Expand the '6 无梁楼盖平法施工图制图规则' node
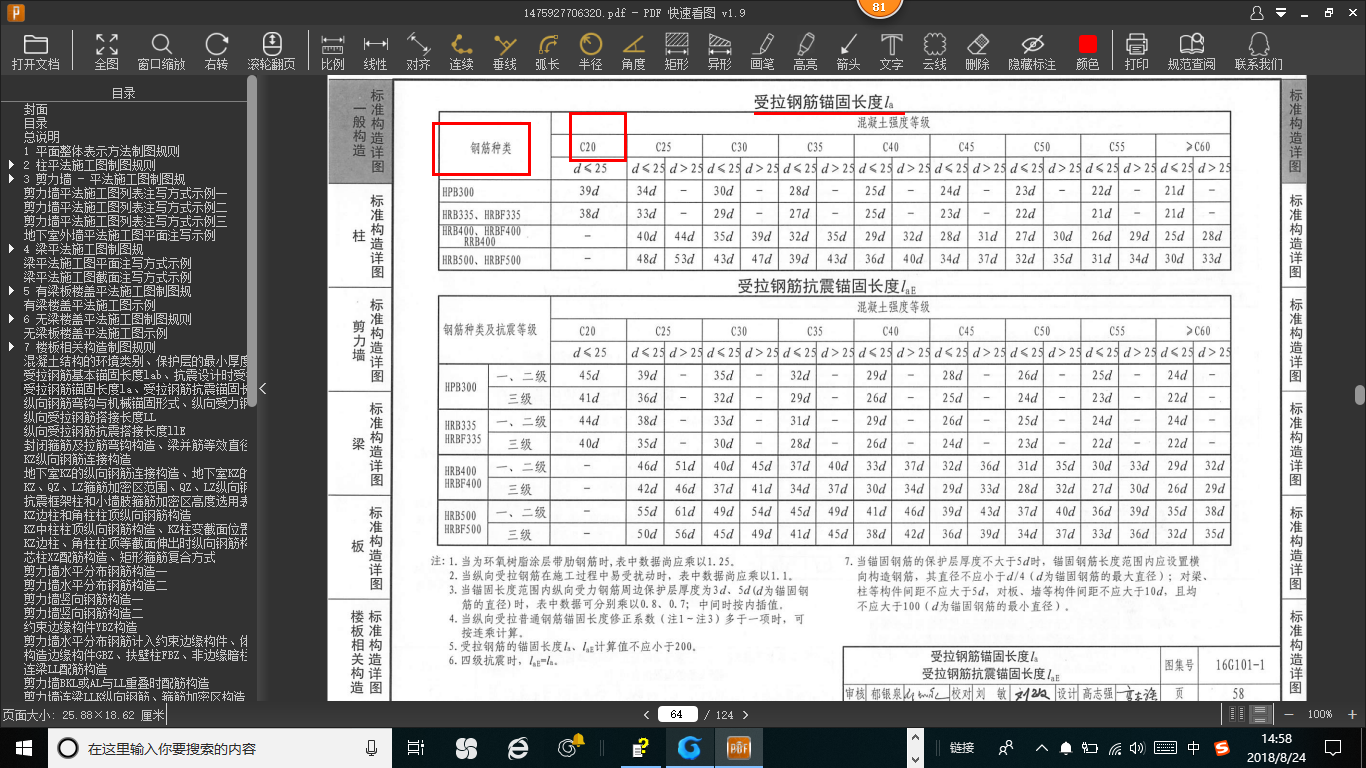 click(x=11, y=319)
